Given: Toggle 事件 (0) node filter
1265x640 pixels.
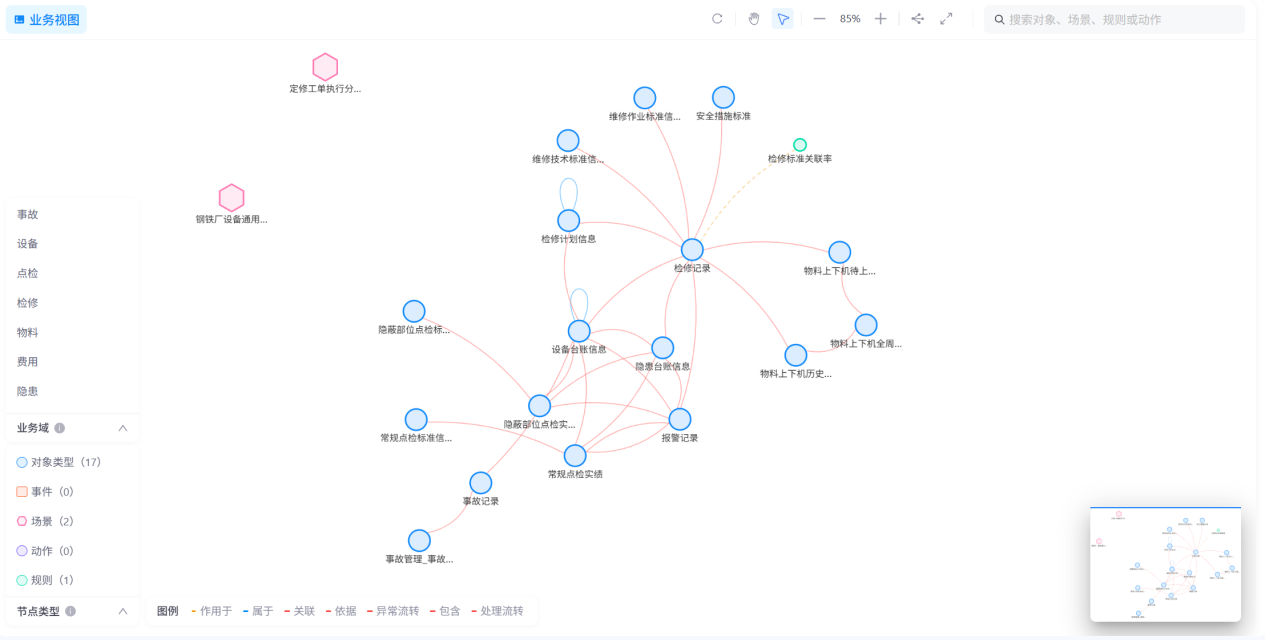Looking at the screenshot, I should click(x=45, y=492).
